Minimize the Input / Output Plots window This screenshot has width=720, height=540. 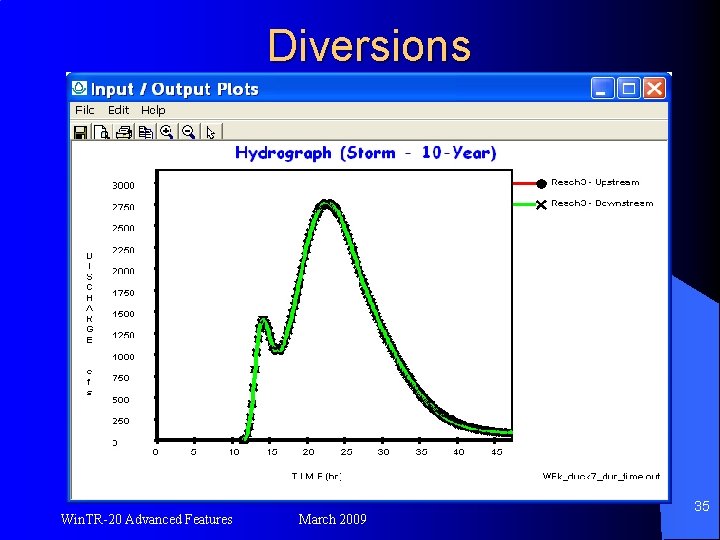coord(602,88)
